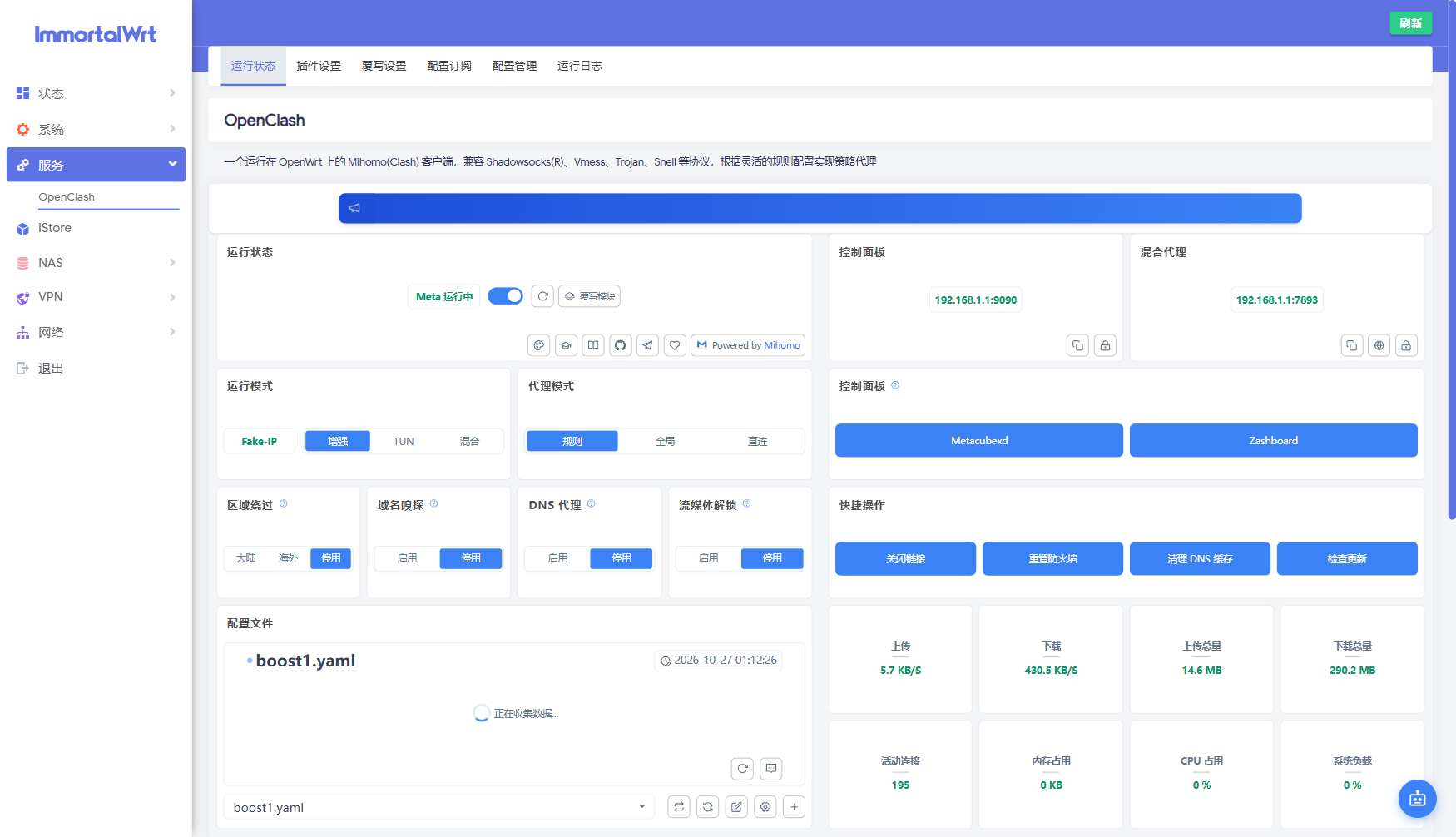Expand the 系统 sidebar menu
This screenshot has width=1456, height=837.
point(96,129)
